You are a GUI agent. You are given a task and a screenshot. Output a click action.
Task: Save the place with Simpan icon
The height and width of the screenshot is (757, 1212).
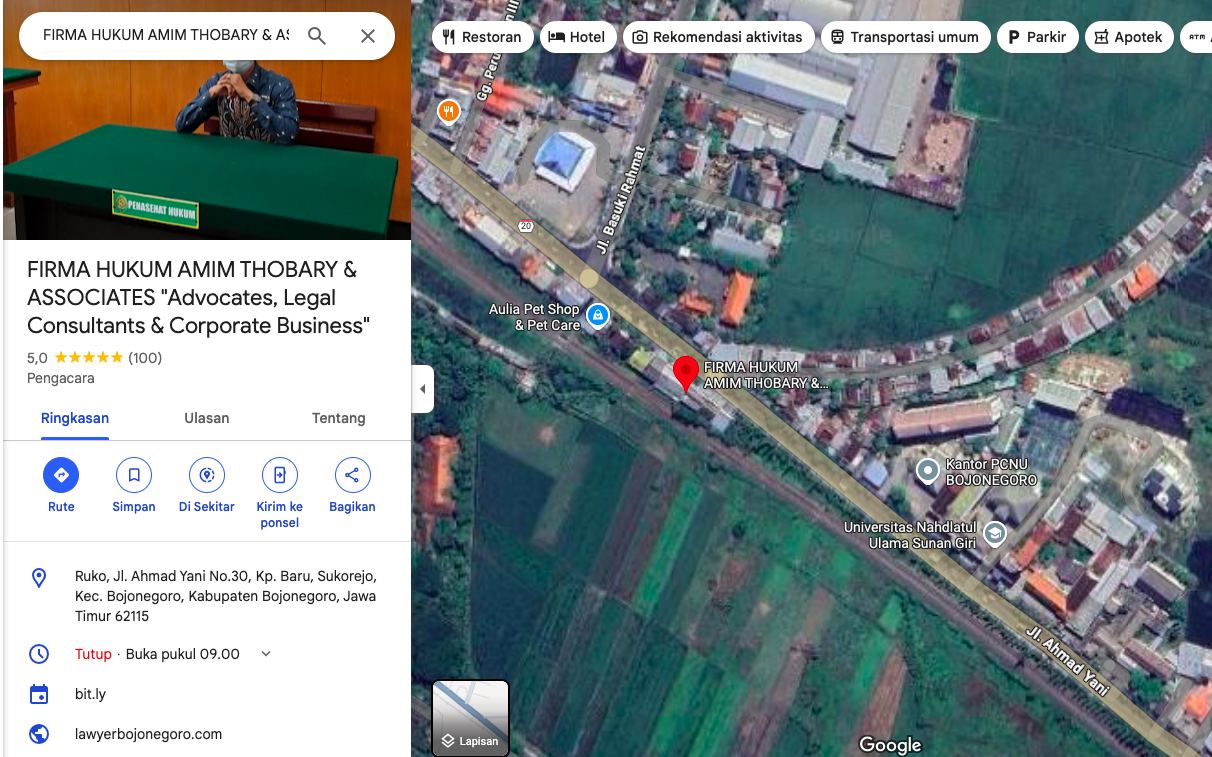pyautogui.click(x=134, y=475)
